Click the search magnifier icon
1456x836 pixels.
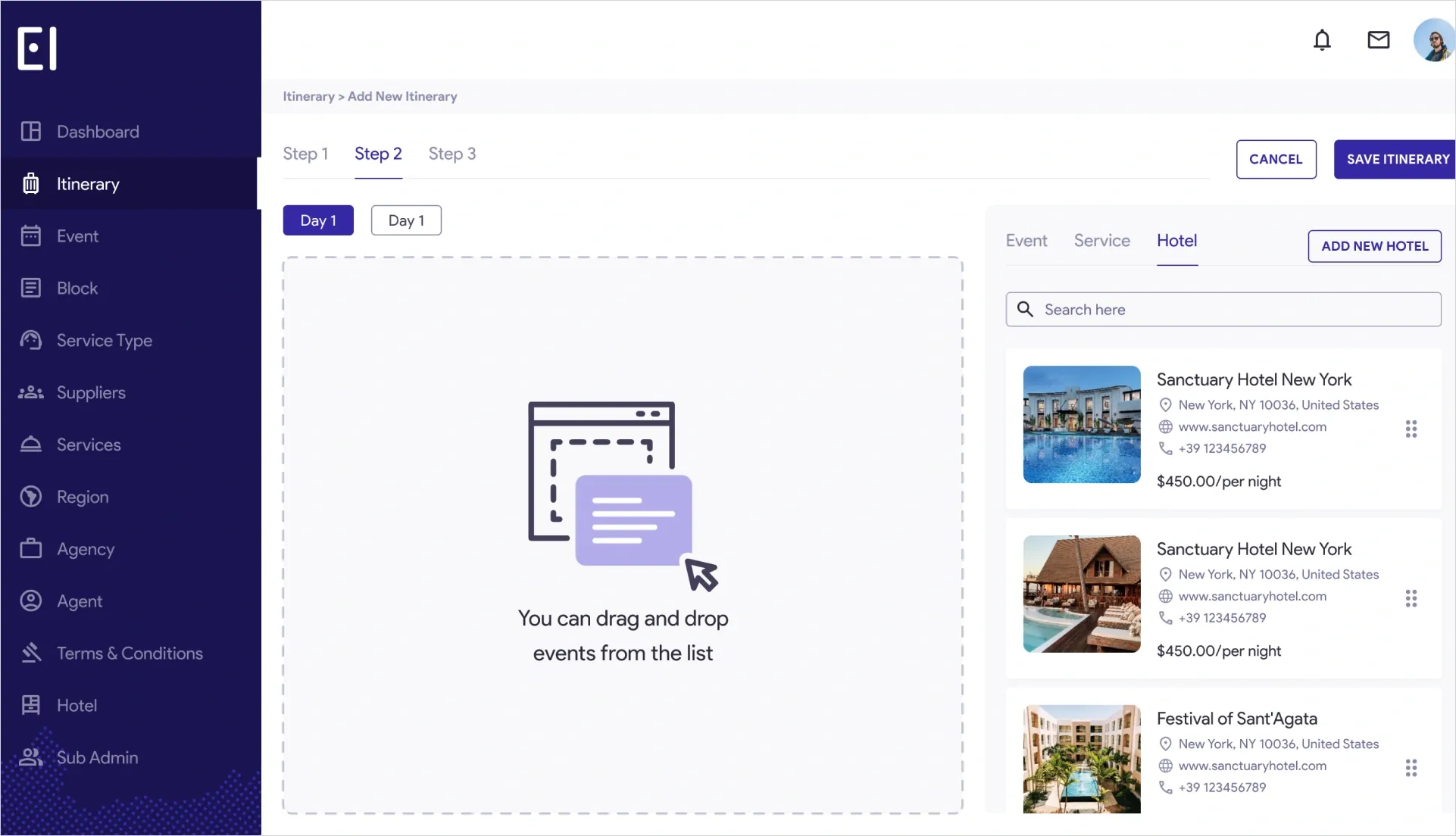pyautogui.click(x=1025, y=309)
